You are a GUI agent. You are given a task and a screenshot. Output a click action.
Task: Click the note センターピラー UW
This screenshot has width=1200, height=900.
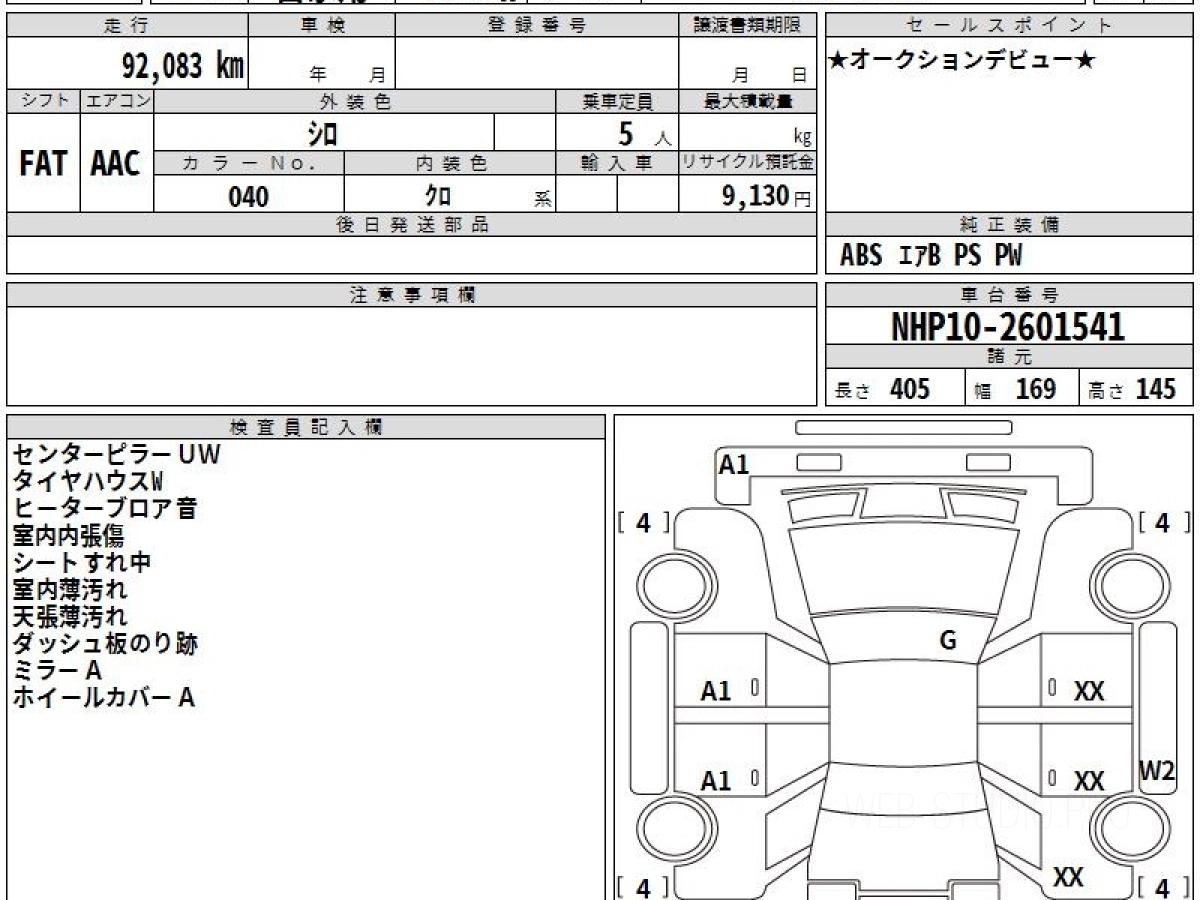(x=115, y=455)
